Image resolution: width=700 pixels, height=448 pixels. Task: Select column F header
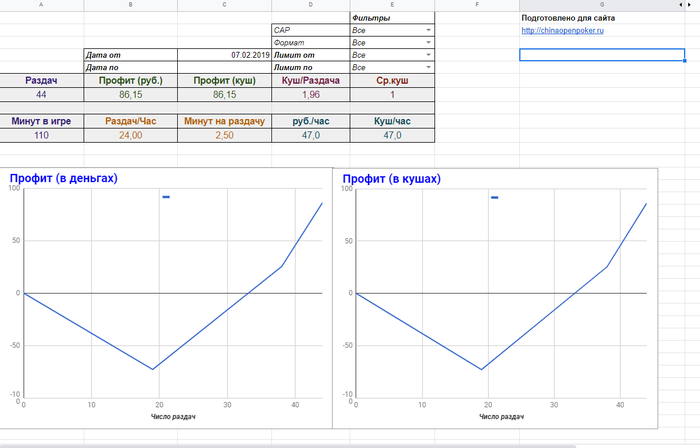pyautogui.click(x=477, y=5)
